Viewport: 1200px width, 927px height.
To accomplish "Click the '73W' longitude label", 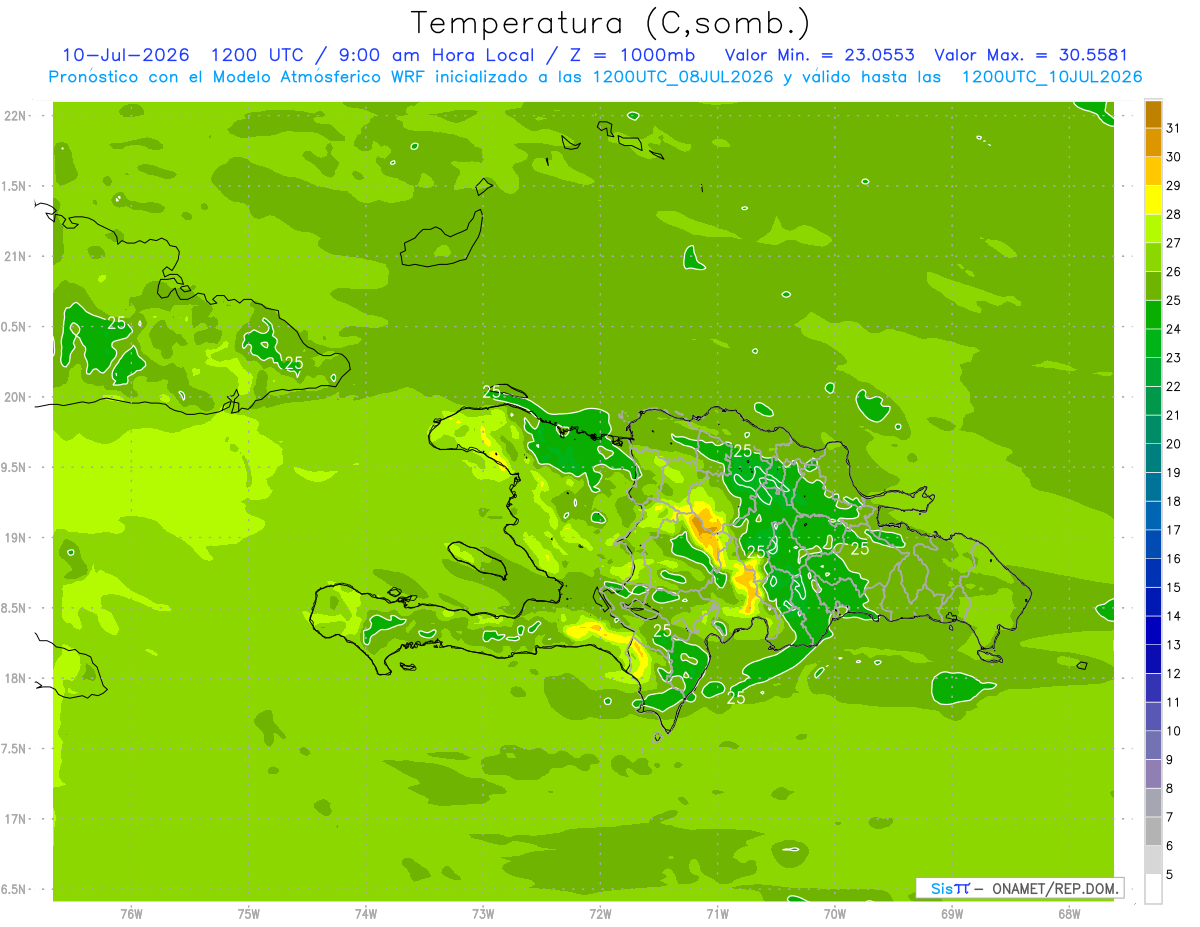I will pyautogui.click(x=483, y=914).
